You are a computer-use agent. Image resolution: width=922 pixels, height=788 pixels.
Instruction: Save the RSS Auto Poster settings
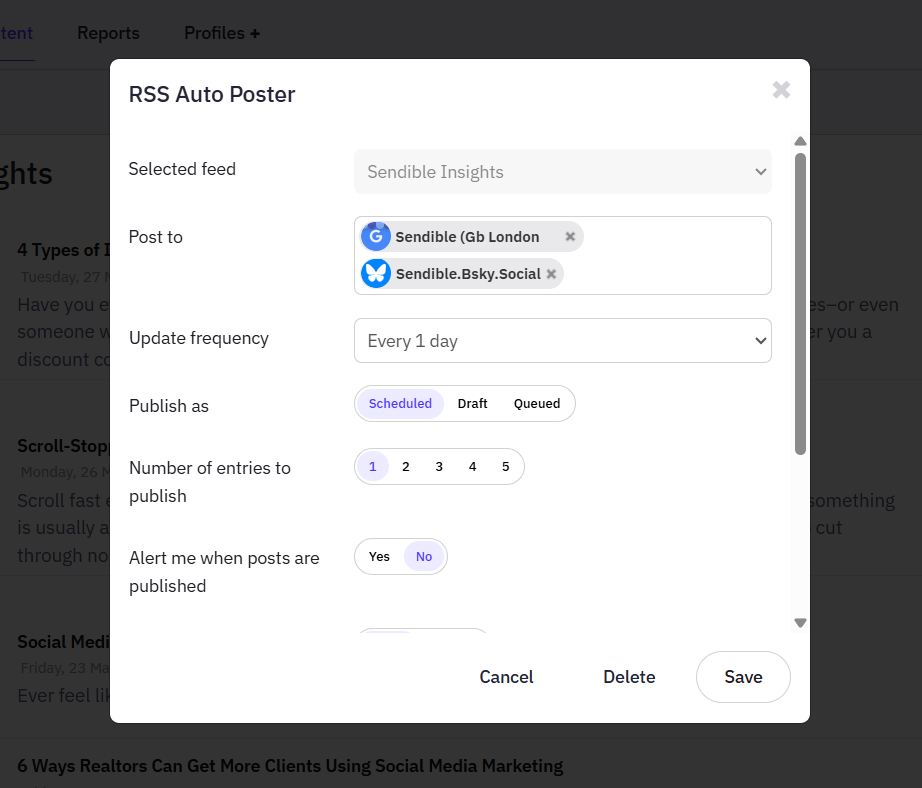(x=743, y=677)
